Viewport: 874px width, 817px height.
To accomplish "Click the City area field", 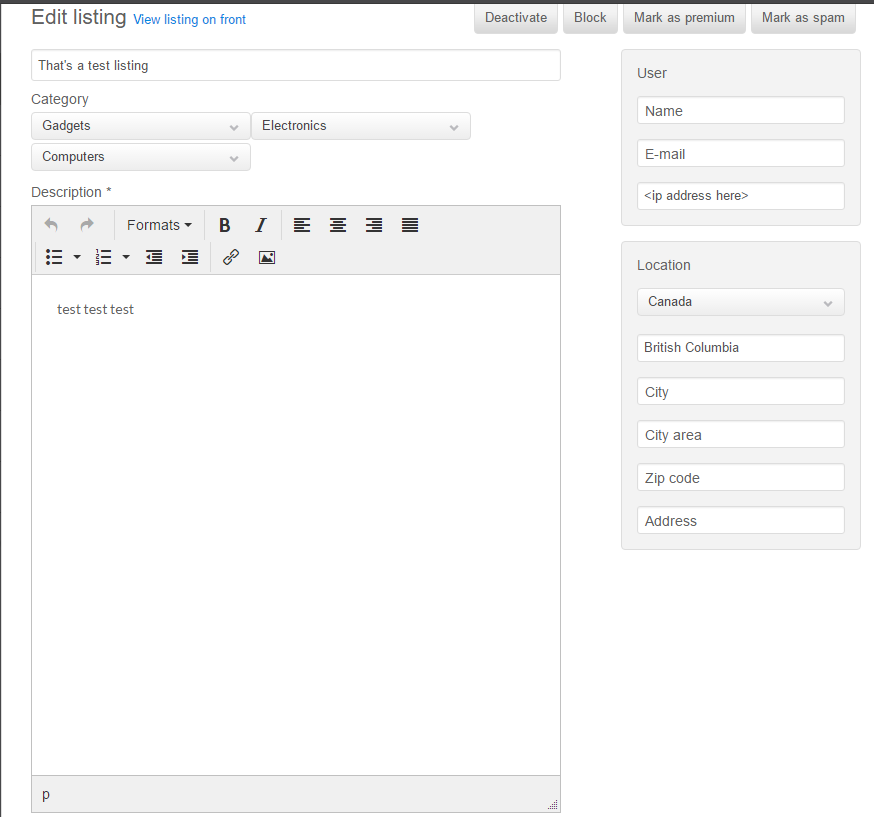I will [x=741, y=434].
